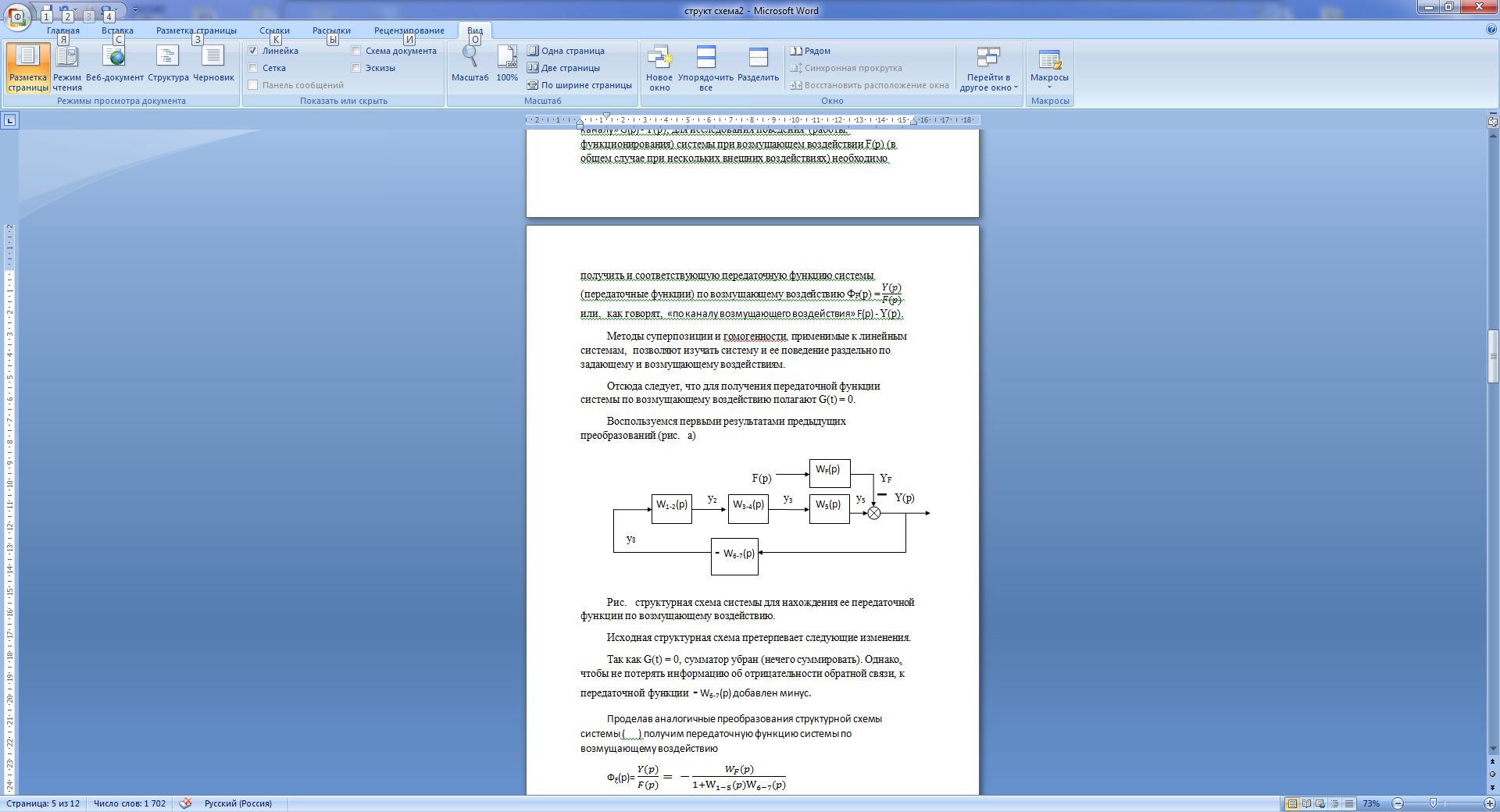Click Previous Page double-arrow button

[x=1493, y=762]
